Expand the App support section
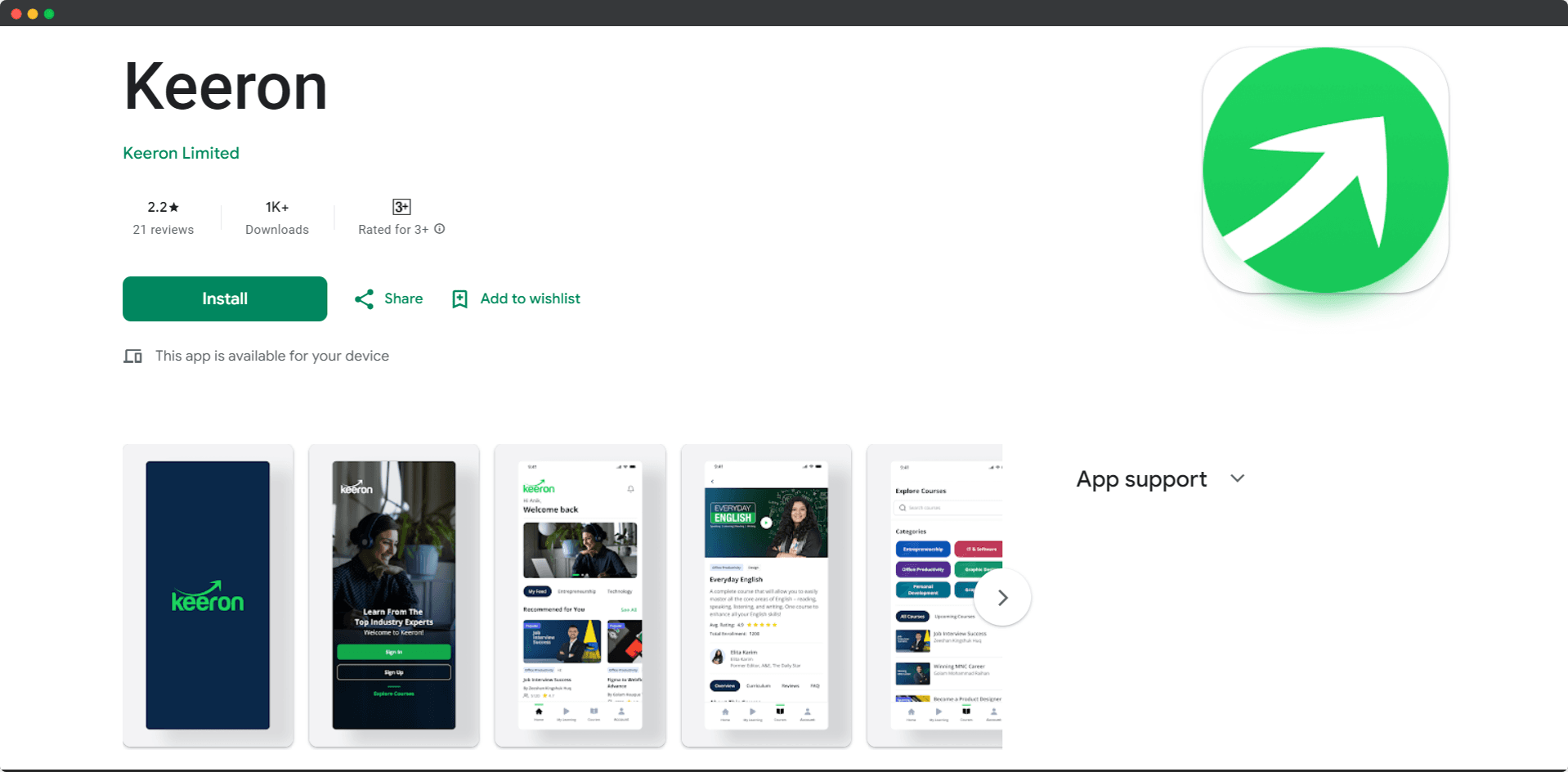This screenshot has height=772, width=1568. [1238, 478]
